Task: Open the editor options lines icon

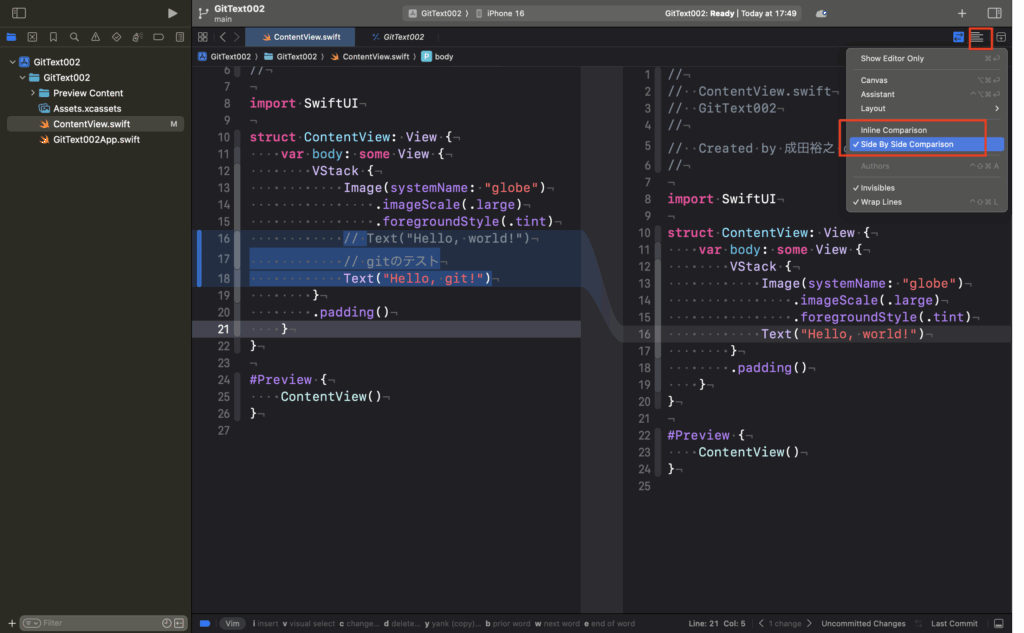Action: tap(978, 37)
